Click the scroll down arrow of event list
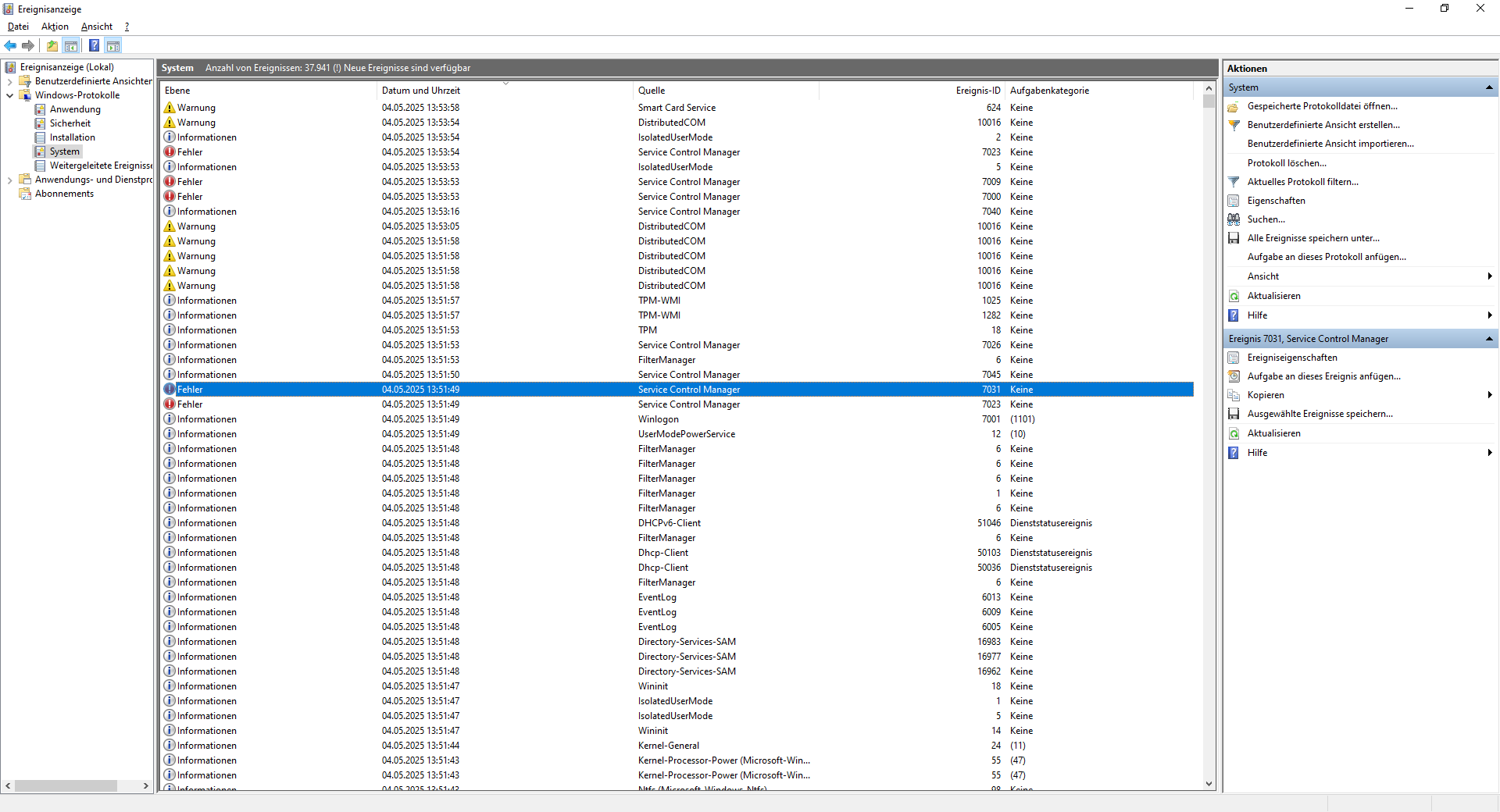 1209,784
